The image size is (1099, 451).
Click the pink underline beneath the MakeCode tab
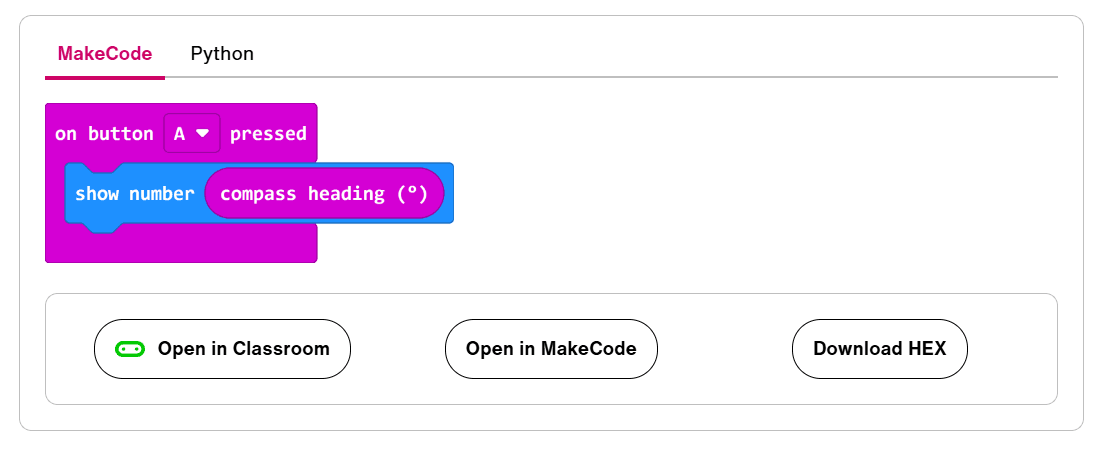point(105,77)
